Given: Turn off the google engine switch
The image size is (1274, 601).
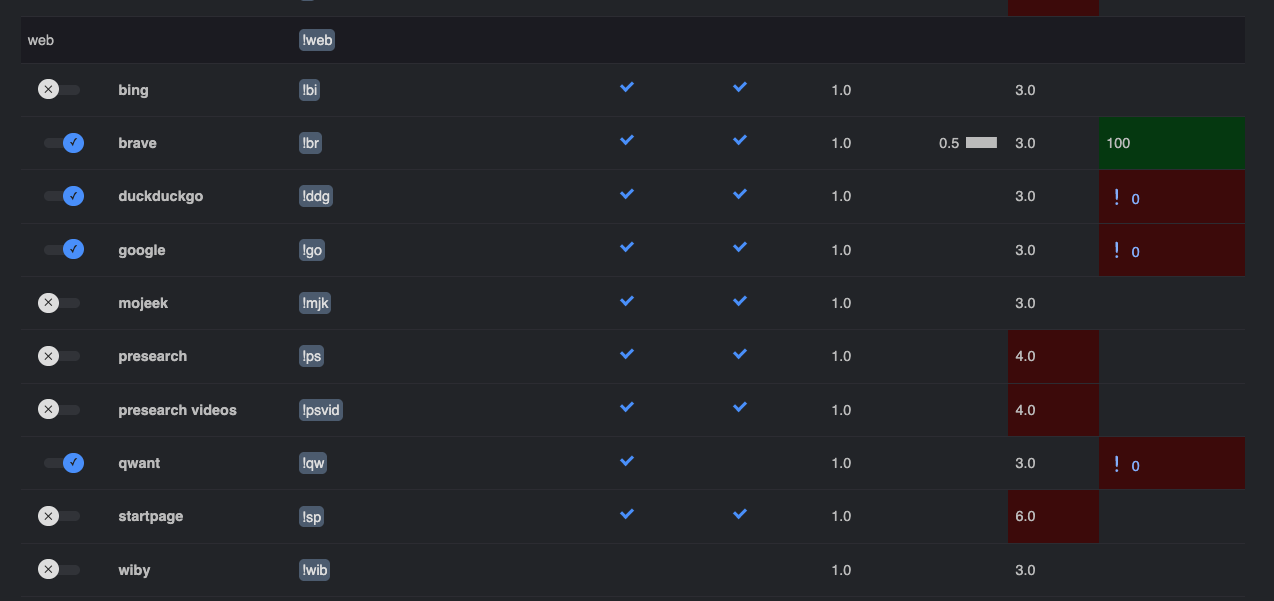Looking at the screenshot, I should [x=63, y=250].
